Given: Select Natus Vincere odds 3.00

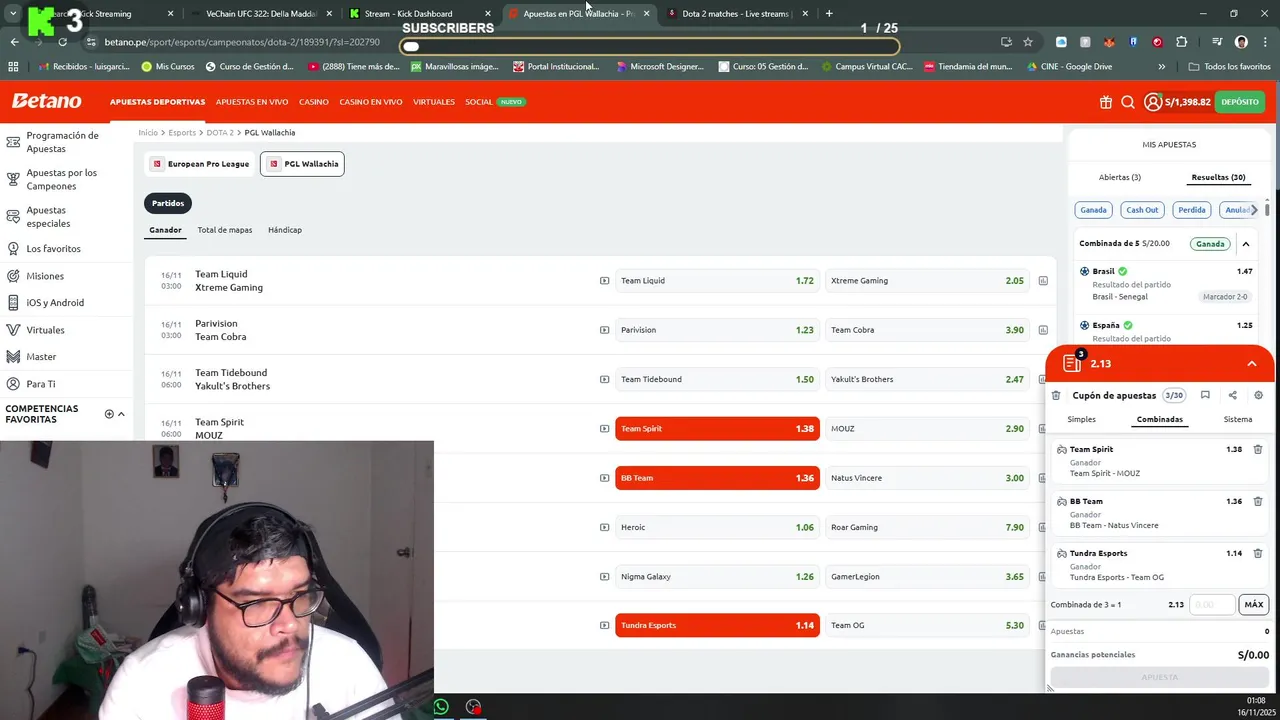Looking at the screenshot, I should (927, 478).
